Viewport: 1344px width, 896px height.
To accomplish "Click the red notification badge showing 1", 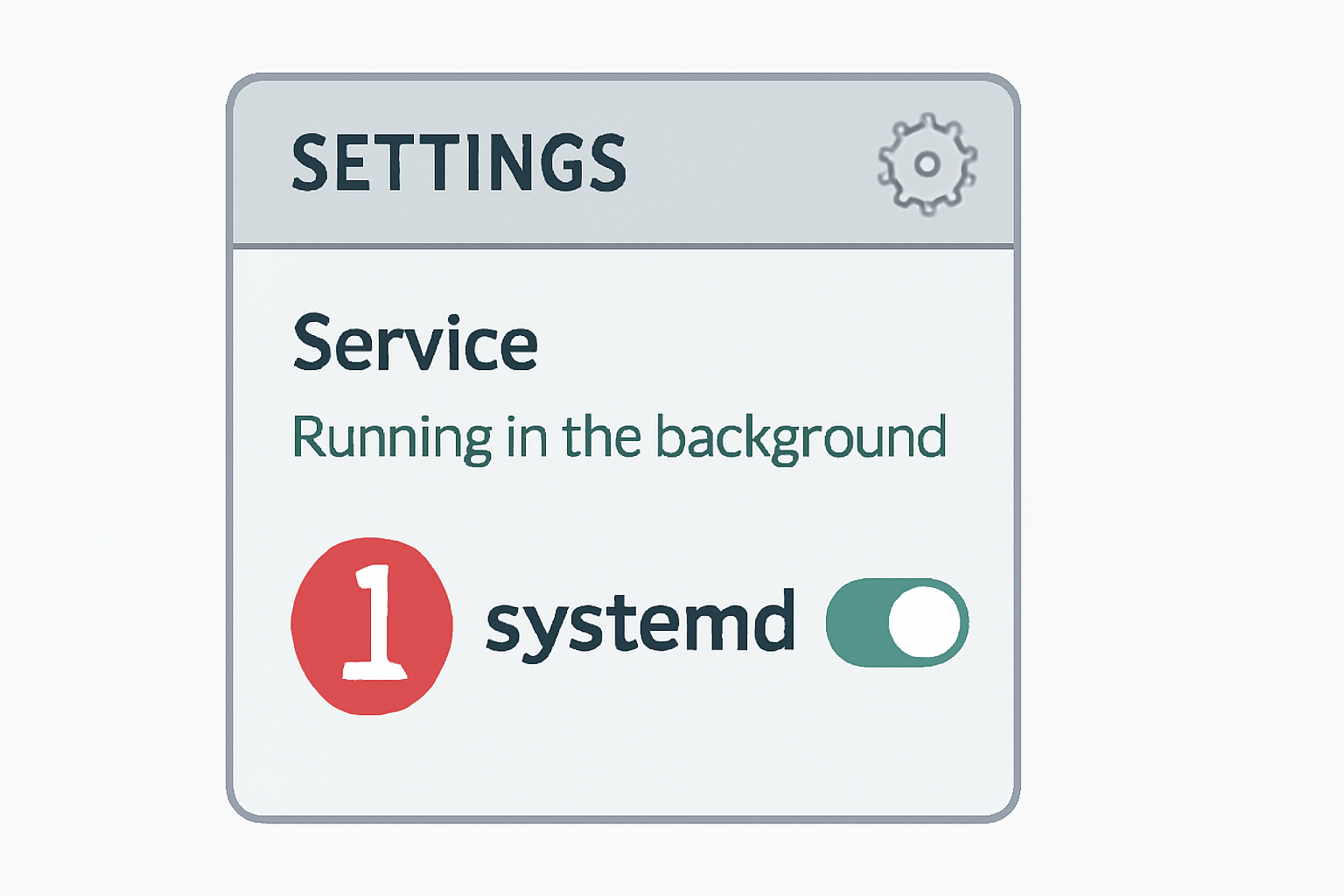I will (371, 626).
